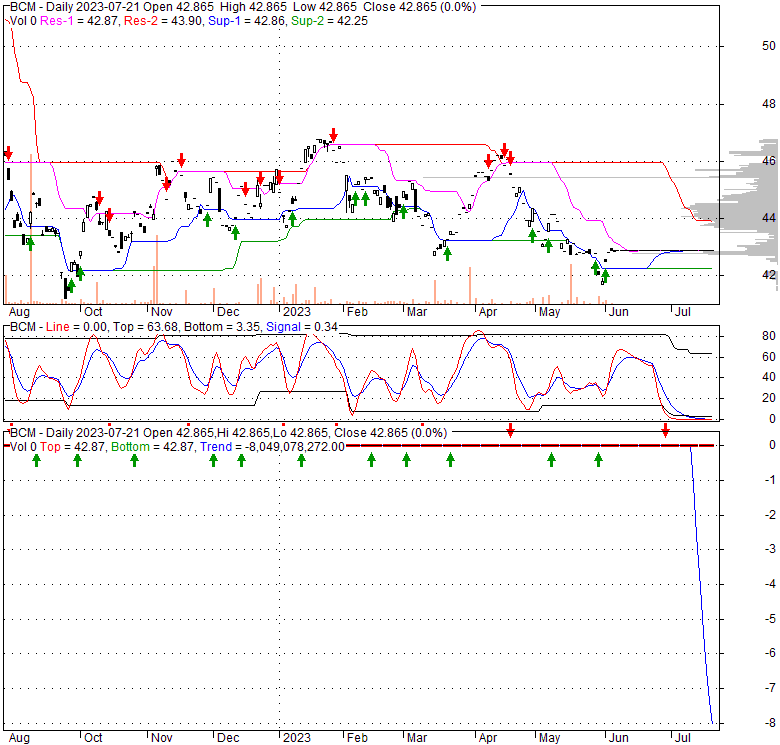The height and width of the screenshot is (745, 780).
Task: Click the -2 trend axis label
Action: pos(770,515)
